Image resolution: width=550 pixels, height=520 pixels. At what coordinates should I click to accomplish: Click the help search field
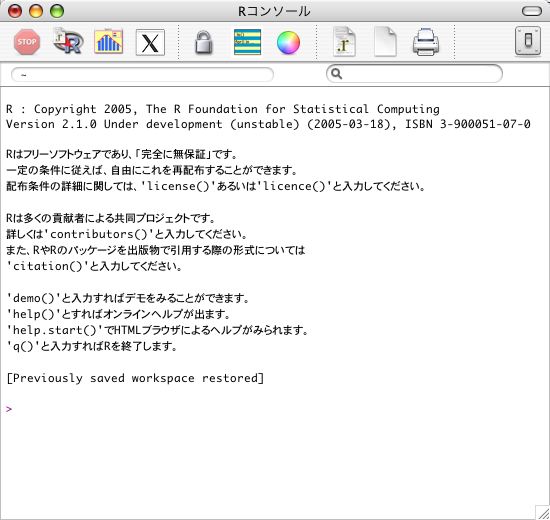tap(414, 74)
